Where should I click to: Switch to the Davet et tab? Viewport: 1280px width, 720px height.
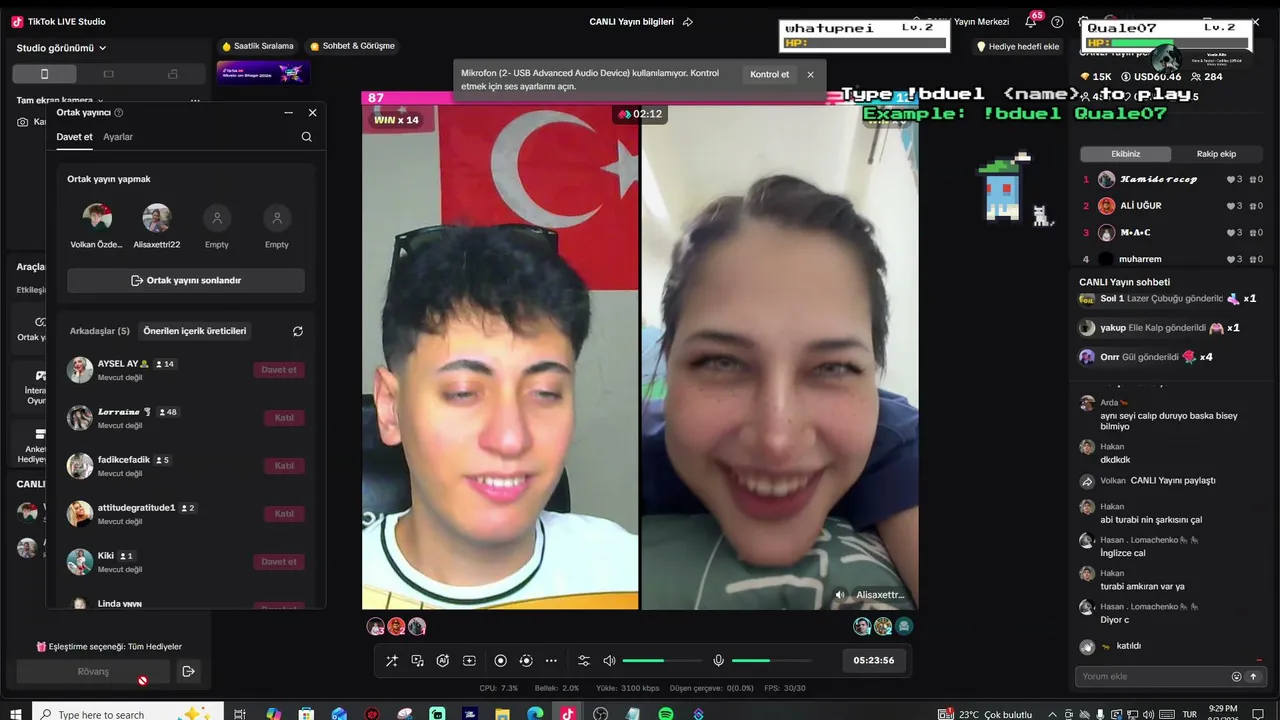pyautogui.click(x=74, y=137)
